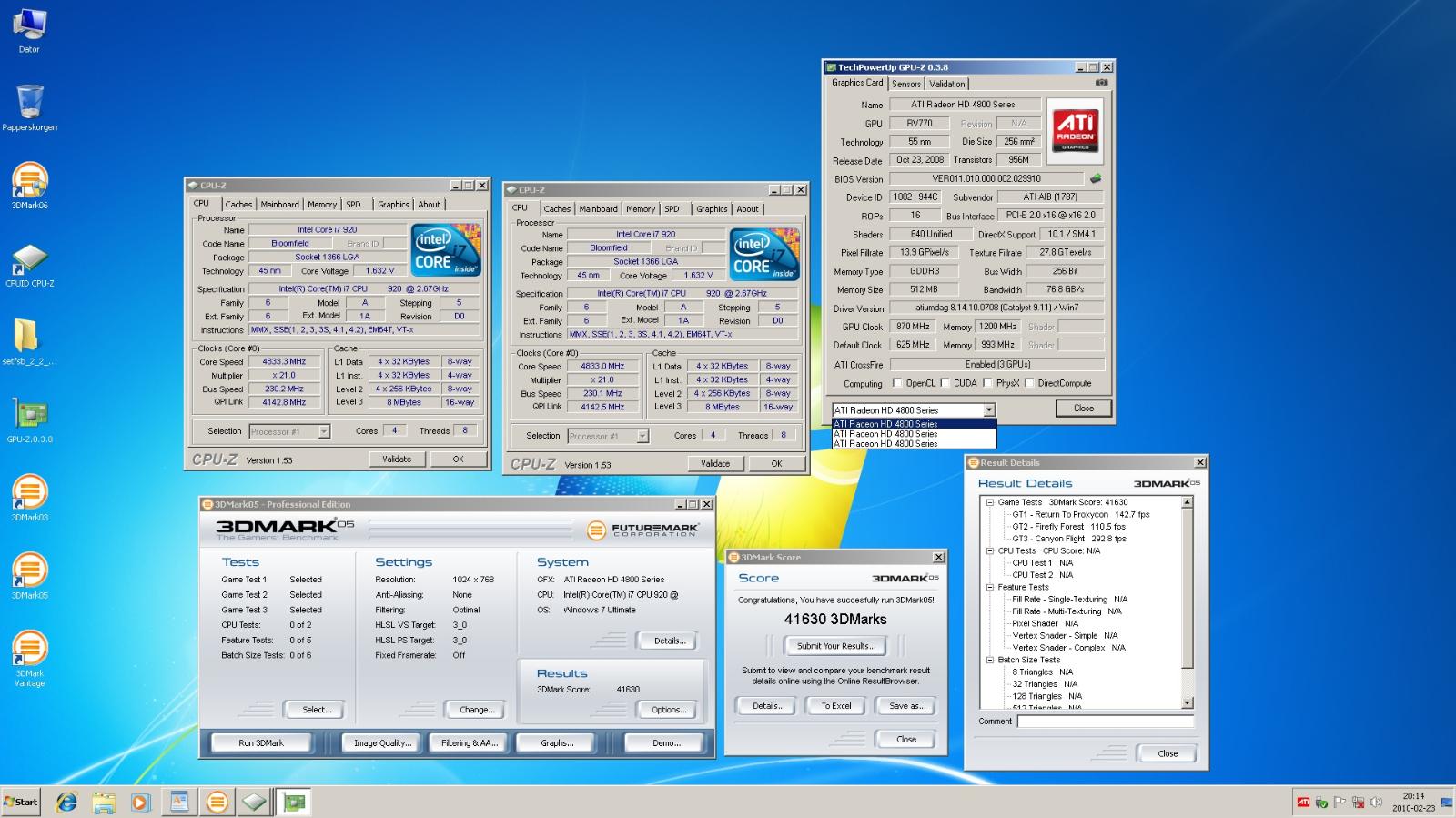Open Processor #1 dropdown in left CPU-Z
The width and height of the screenshot is (1456, 818).
324,431
